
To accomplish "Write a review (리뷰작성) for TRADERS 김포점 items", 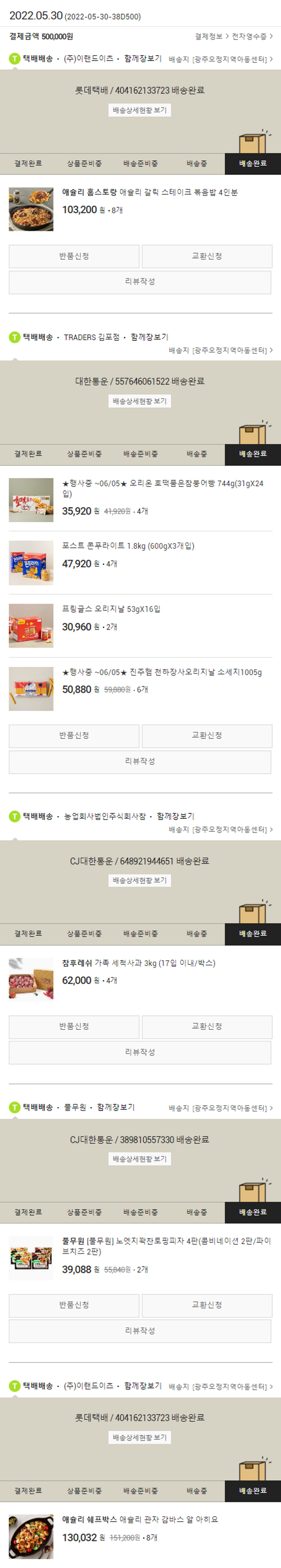I will [140, 762].
